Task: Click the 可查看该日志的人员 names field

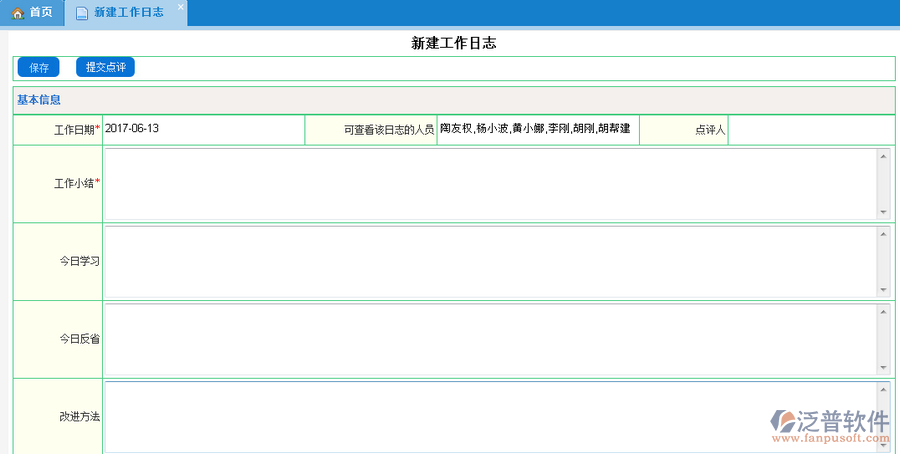Action: (537, 129)
